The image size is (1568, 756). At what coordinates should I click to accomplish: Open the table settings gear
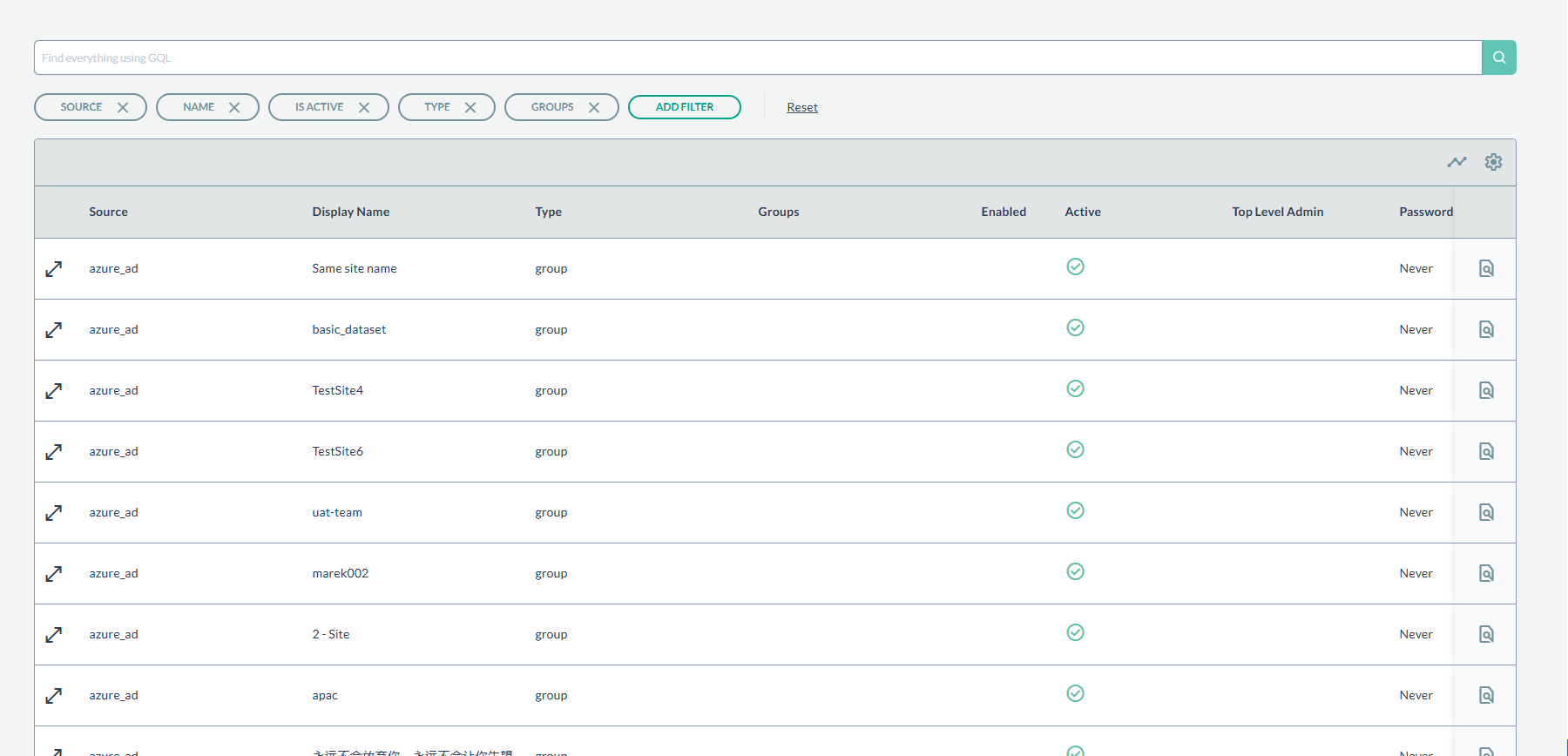coord(1493,162)
